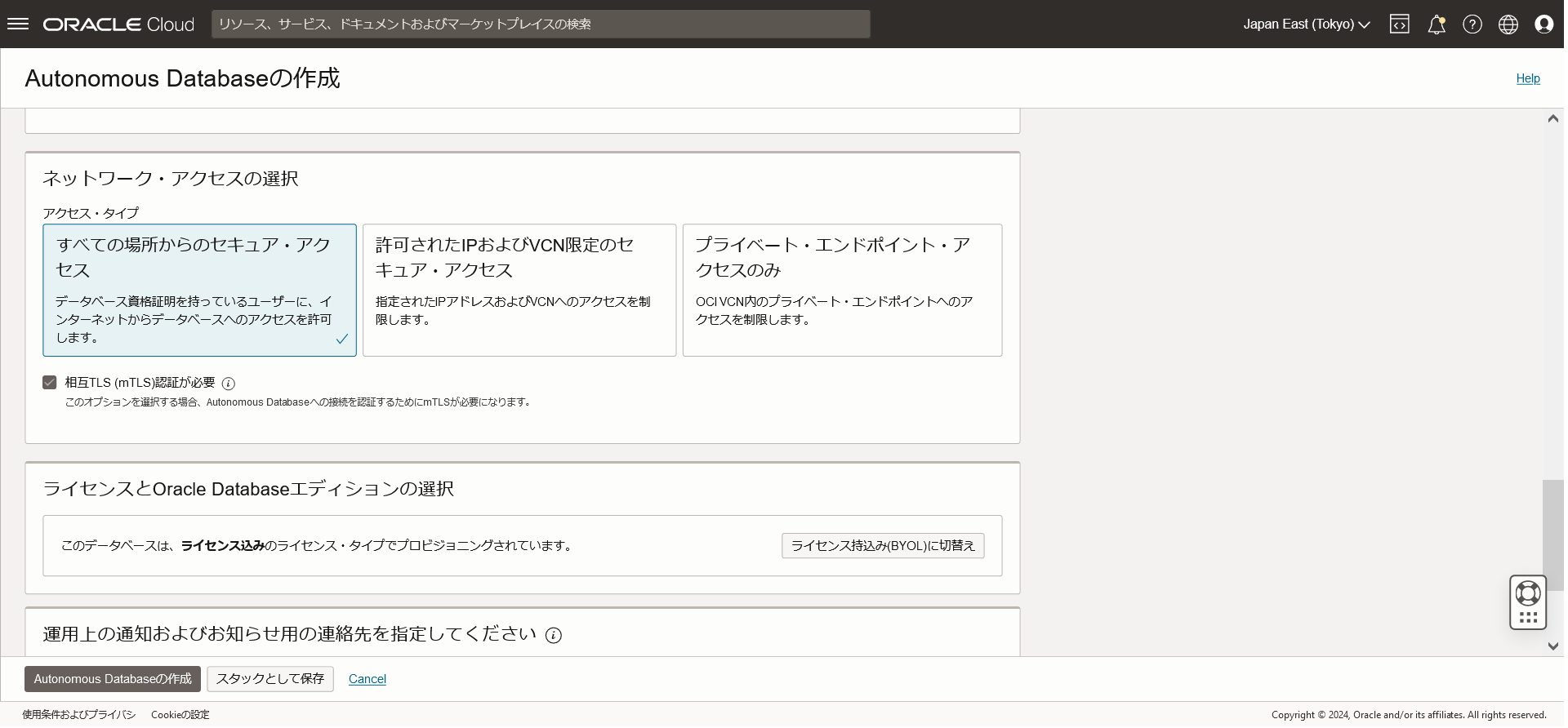Click the ライセンスとOracle Databaseエディションの選択 heading
This screenshot has height=728, width=1568.
[x=248, y=489]
